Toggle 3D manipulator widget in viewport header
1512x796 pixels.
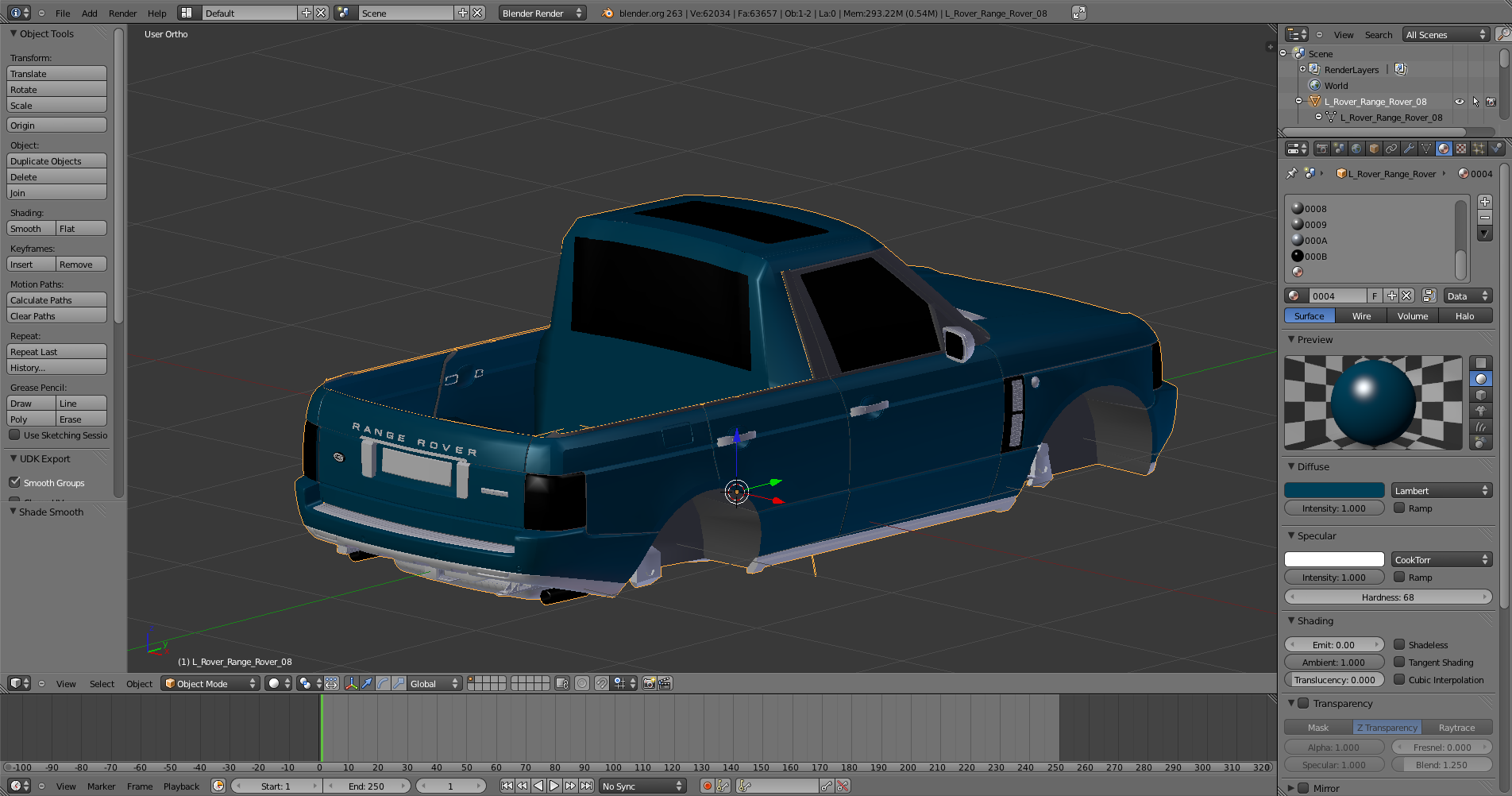coord(351,683)
